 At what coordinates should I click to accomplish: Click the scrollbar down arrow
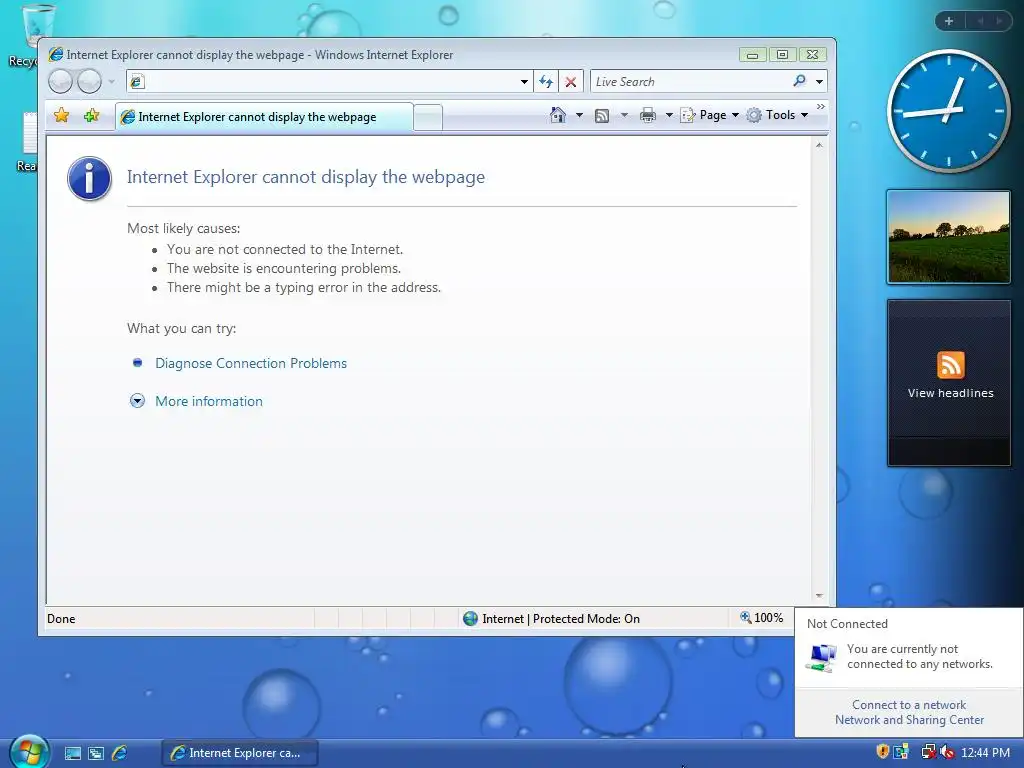tap(819, 596)
